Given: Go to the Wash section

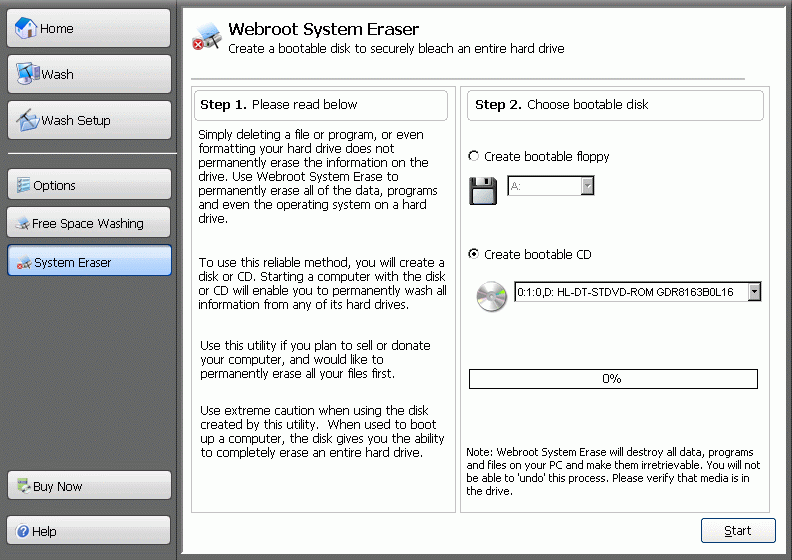Looking at the screenshot, I should [x=89, y=74].
